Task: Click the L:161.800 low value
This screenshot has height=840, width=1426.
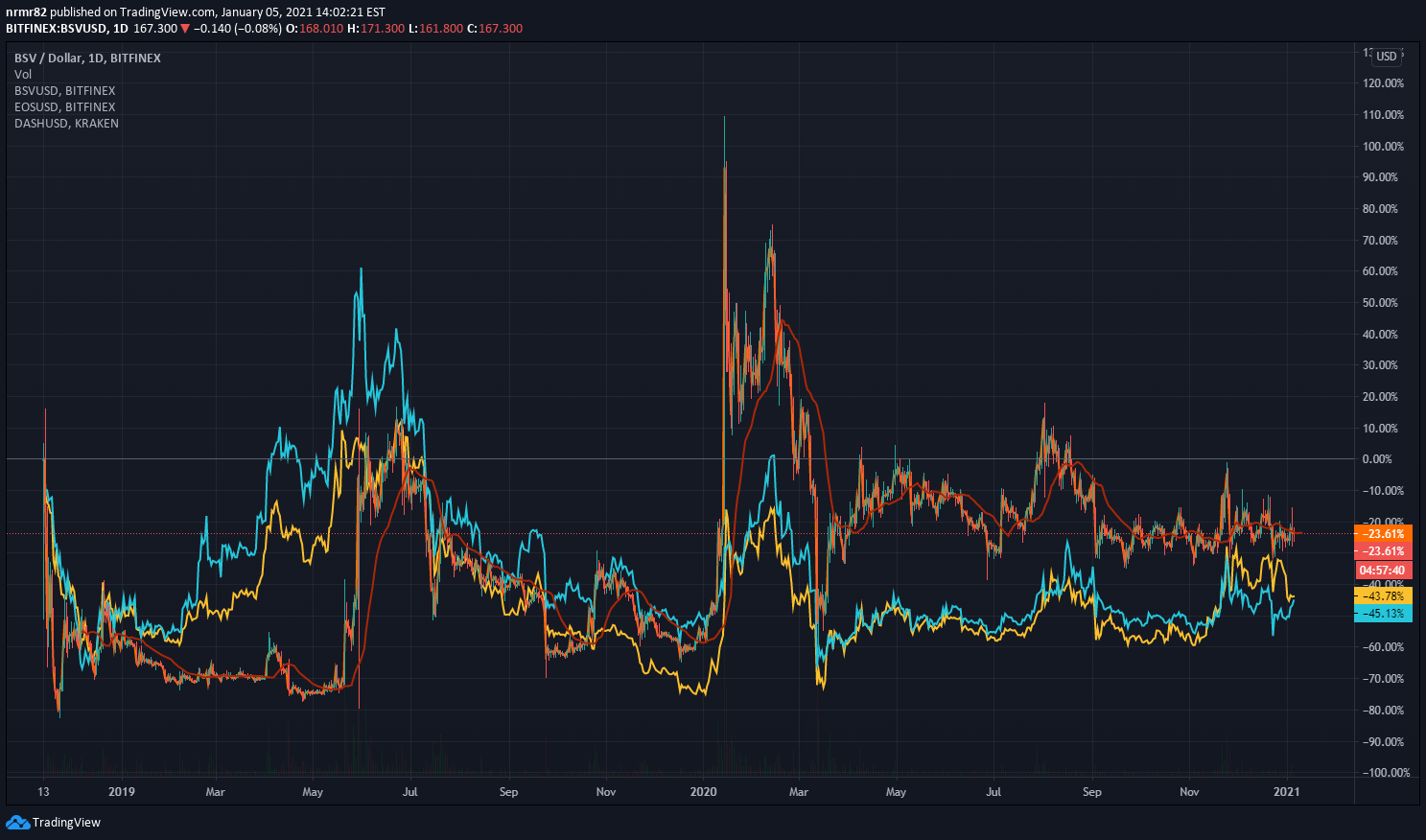Action: 436,29
